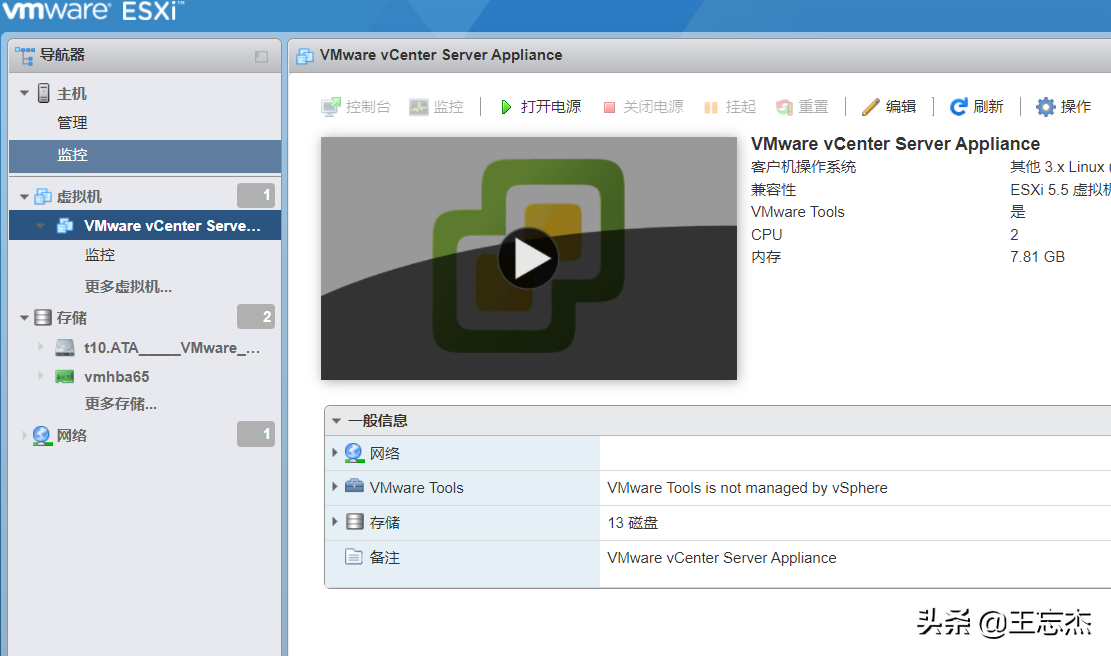Click the 监控 toolbar button
Viewport: 1111px width, 656px height.
click(x=436, y=107)
